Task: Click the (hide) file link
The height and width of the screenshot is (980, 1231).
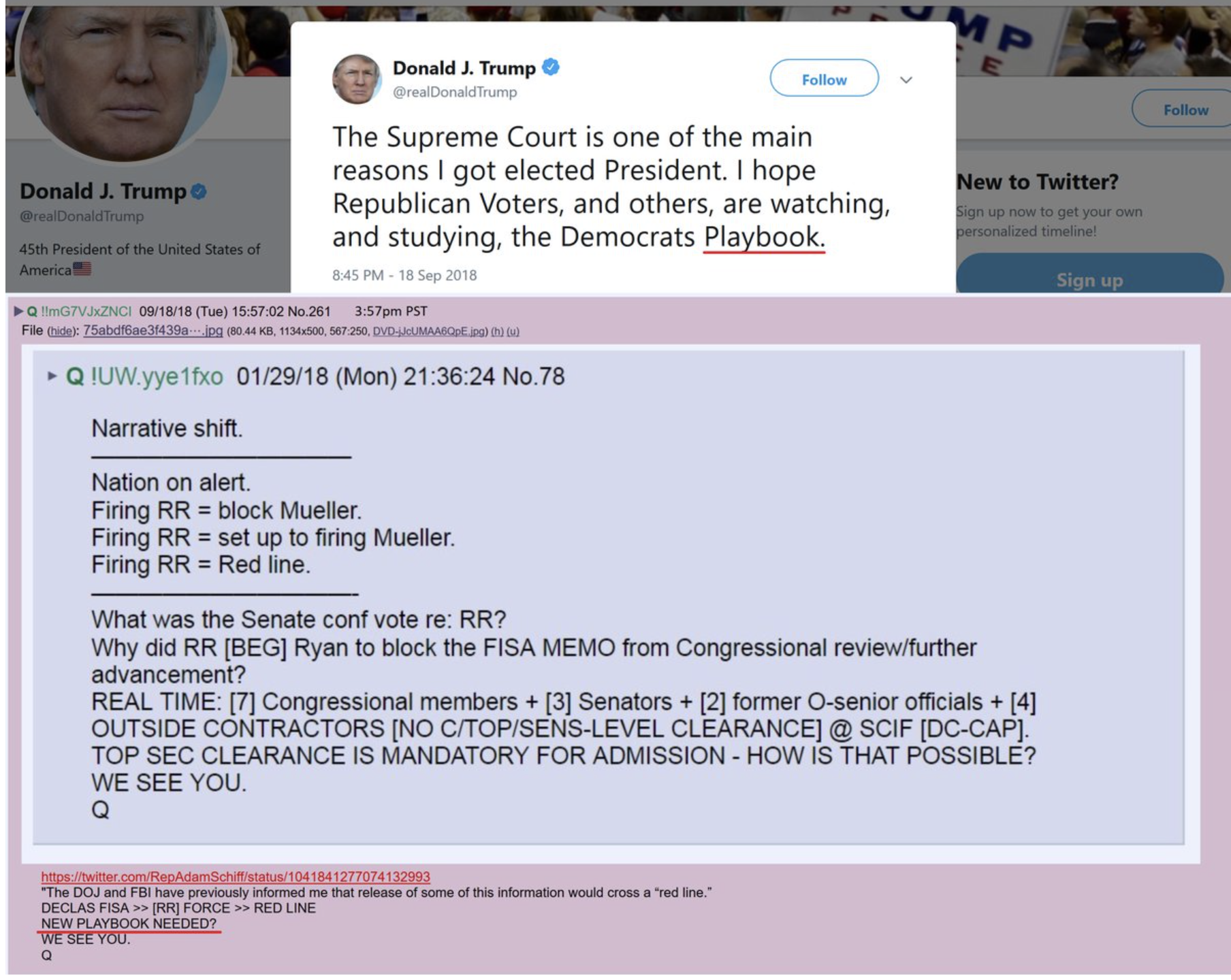Action: click(x=61, y=331)
